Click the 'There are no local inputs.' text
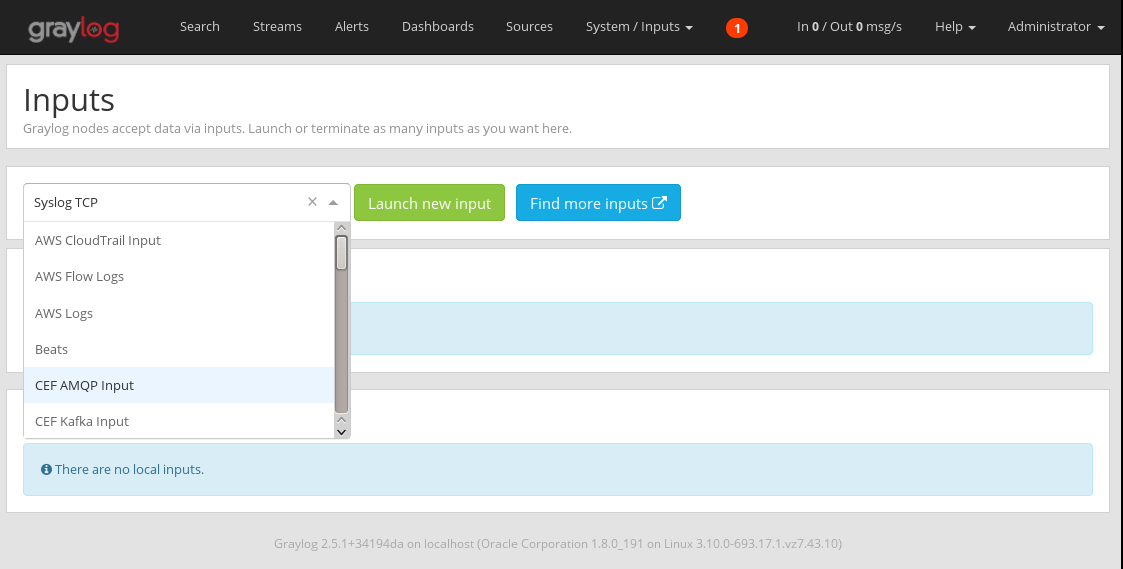1123x569 pixels. pos(130,469)
